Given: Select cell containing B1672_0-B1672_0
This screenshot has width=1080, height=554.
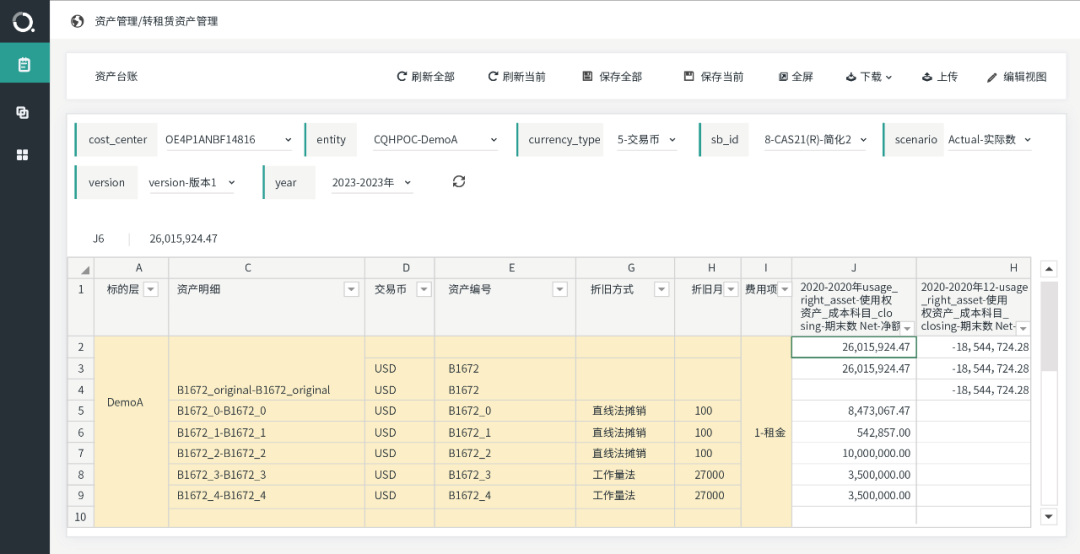Looking at the screenshot, I should tap(222, 411).
